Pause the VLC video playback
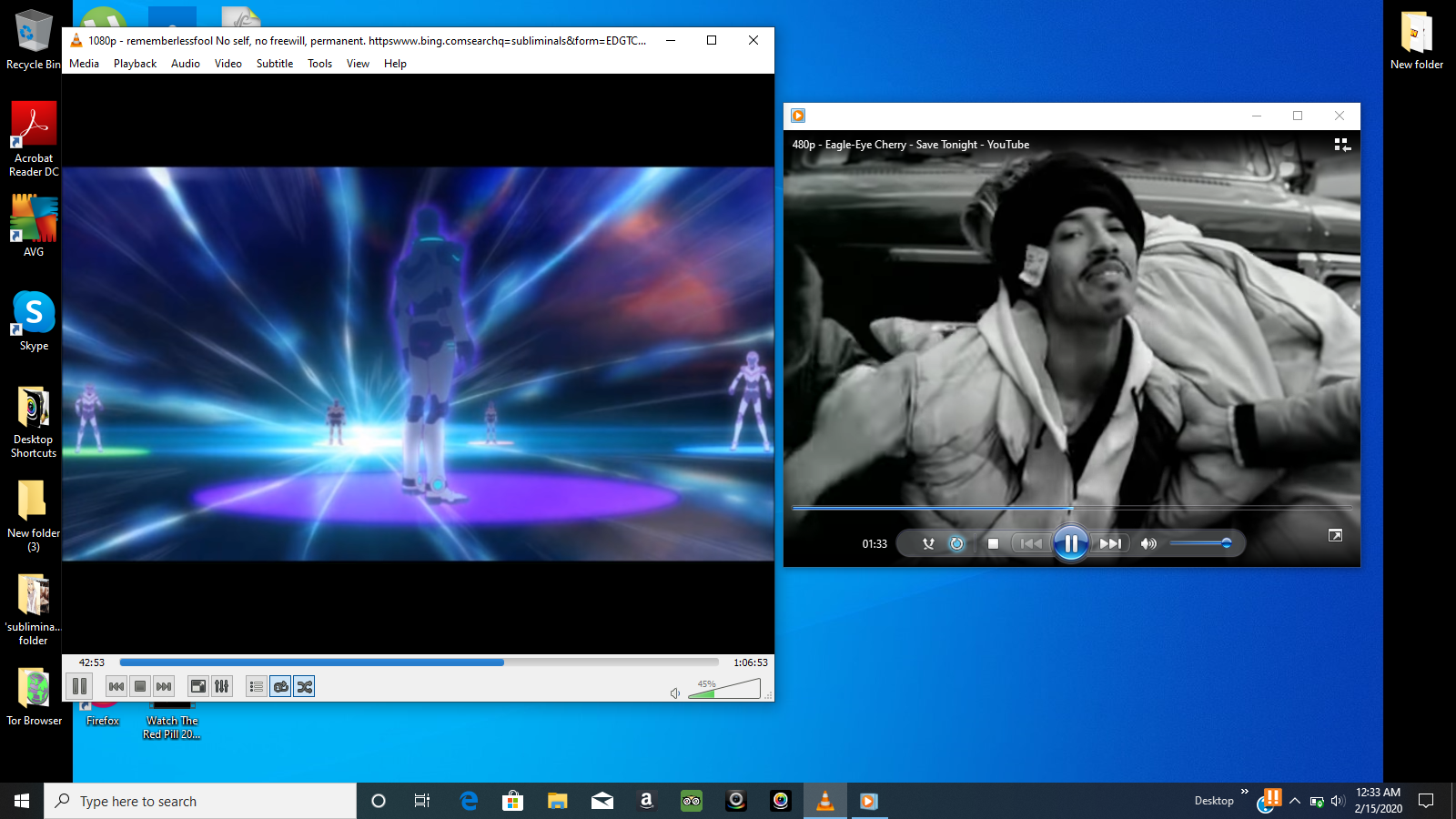Image resolution: width=1456 pixels, height=819 pixels. 80,686
